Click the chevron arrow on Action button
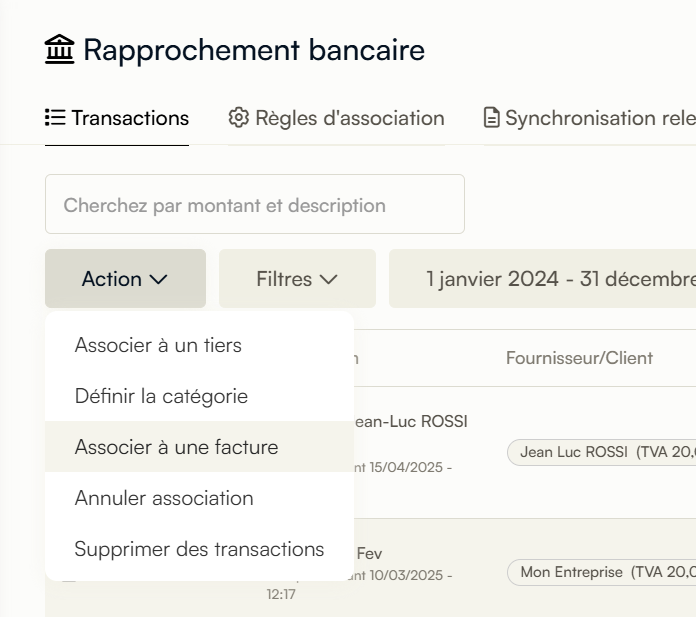 [158, 279]
